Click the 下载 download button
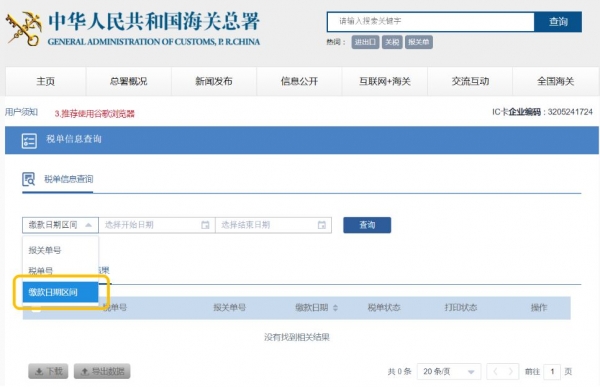The width and height of the screenshot is (600, 387). point(48,371)
